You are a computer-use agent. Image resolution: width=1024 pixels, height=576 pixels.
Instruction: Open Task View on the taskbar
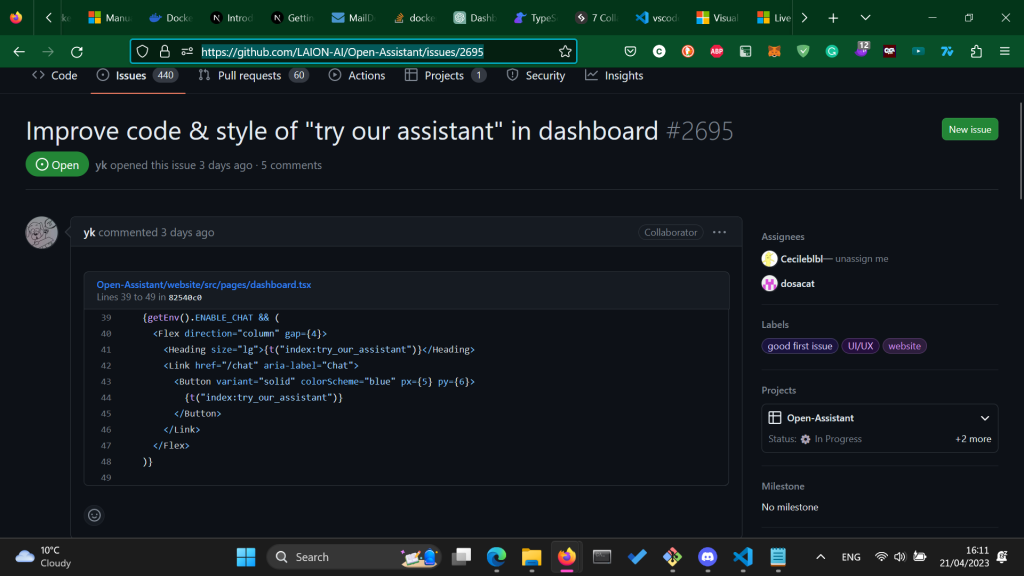[x=462, y=557]
